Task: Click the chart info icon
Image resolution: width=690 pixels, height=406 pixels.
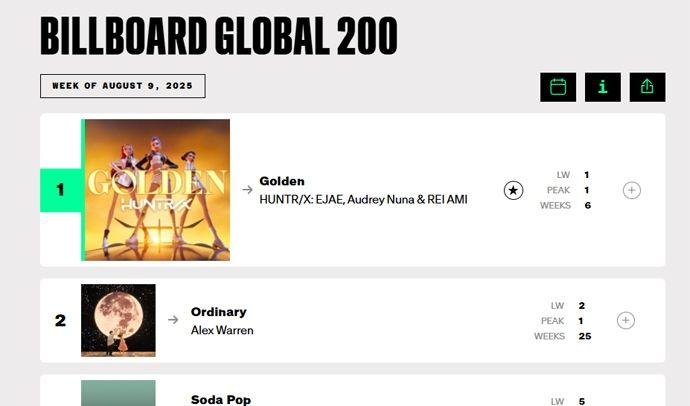Action: [602, 87]
